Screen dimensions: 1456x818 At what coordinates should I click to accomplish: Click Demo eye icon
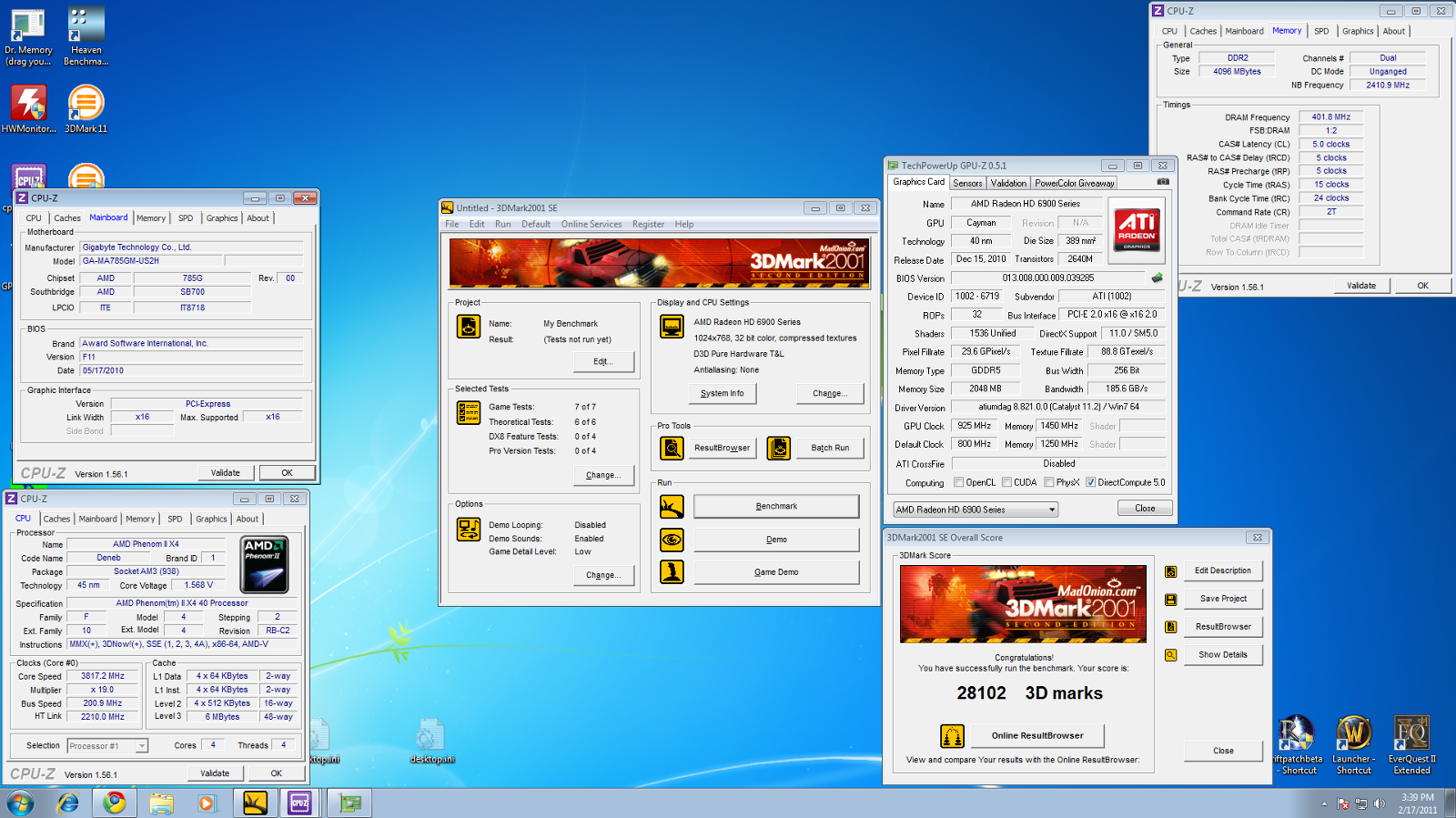pyautogui.click(x=672, y=540)
